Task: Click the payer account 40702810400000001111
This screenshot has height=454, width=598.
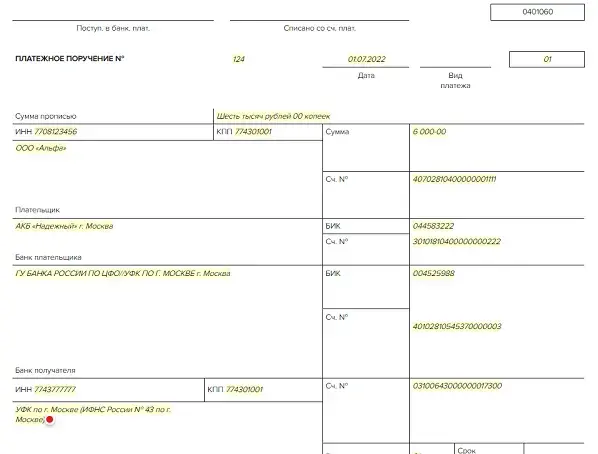Action: (x=454, y=179)
